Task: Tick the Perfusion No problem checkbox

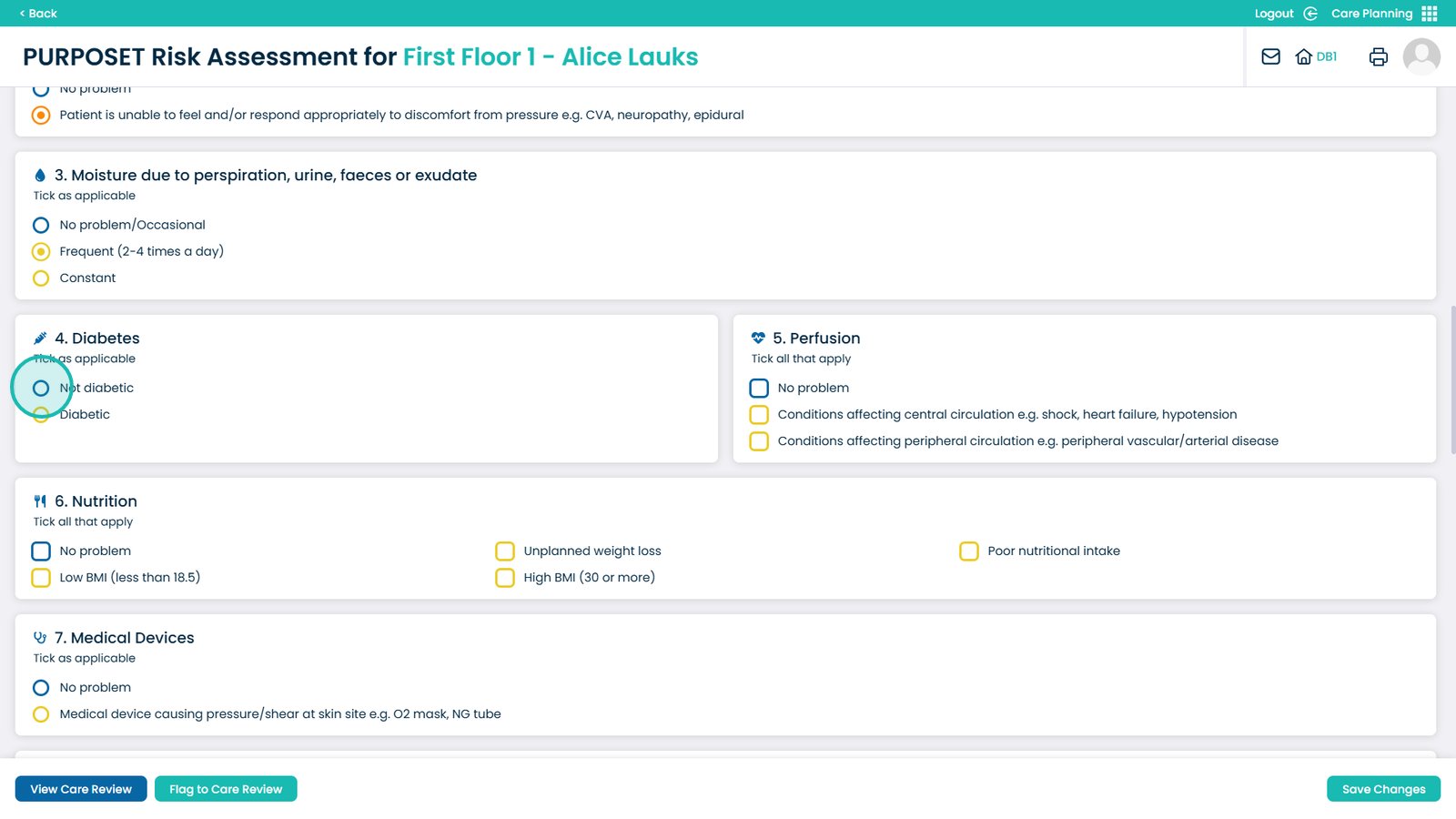Action: click(759, 389)
